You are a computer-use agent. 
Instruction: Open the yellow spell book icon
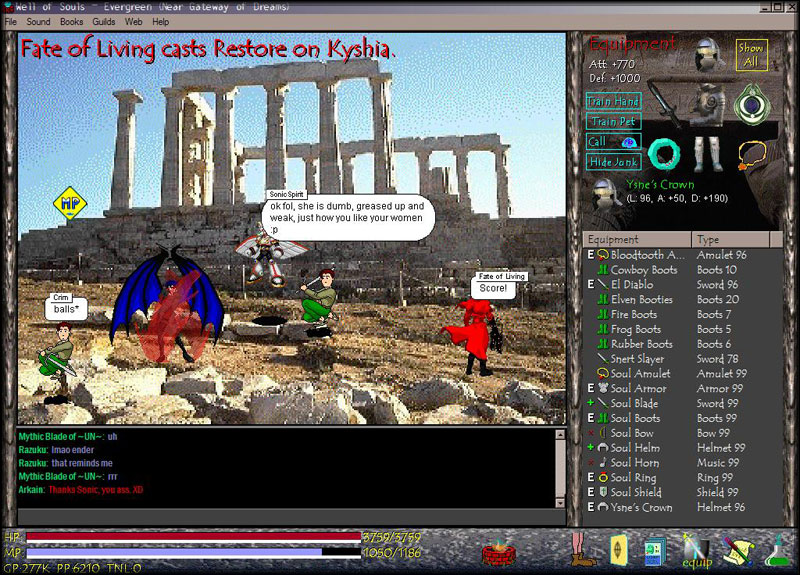619,550
